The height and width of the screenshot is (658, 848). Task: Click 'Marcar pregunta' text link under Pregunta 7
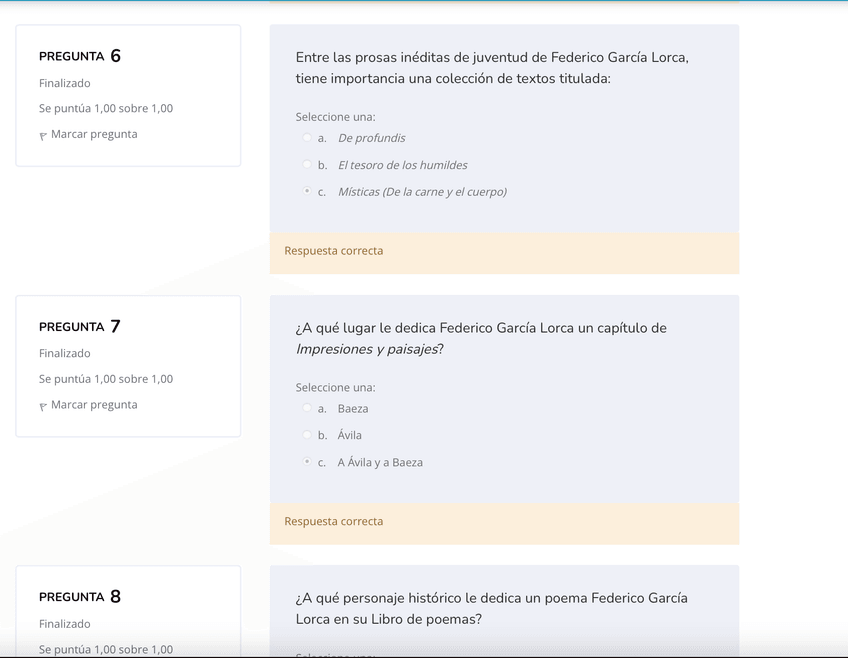tap(94, 405)
